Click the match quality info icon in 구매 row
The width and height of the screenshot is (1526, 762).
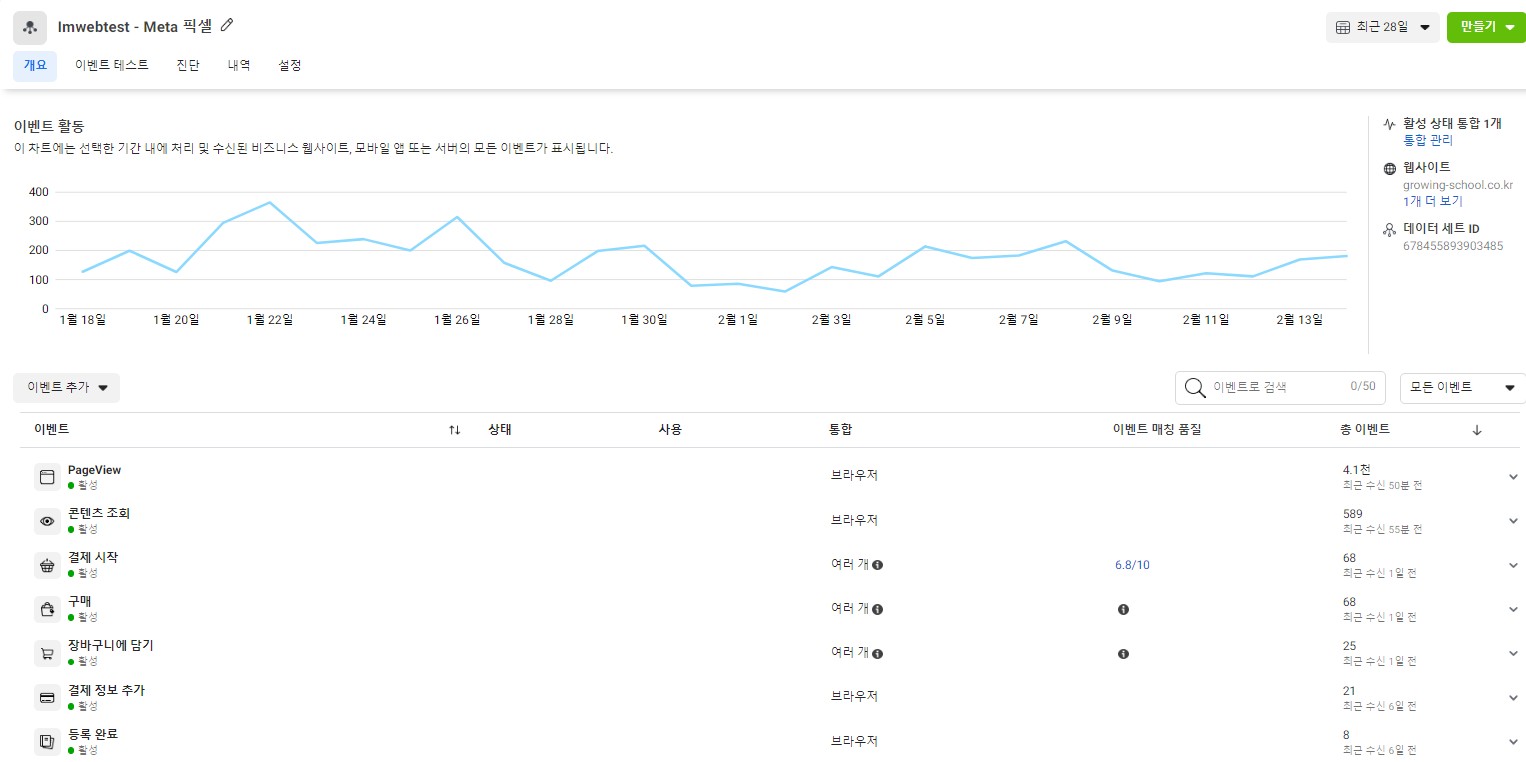[1123, 609]
